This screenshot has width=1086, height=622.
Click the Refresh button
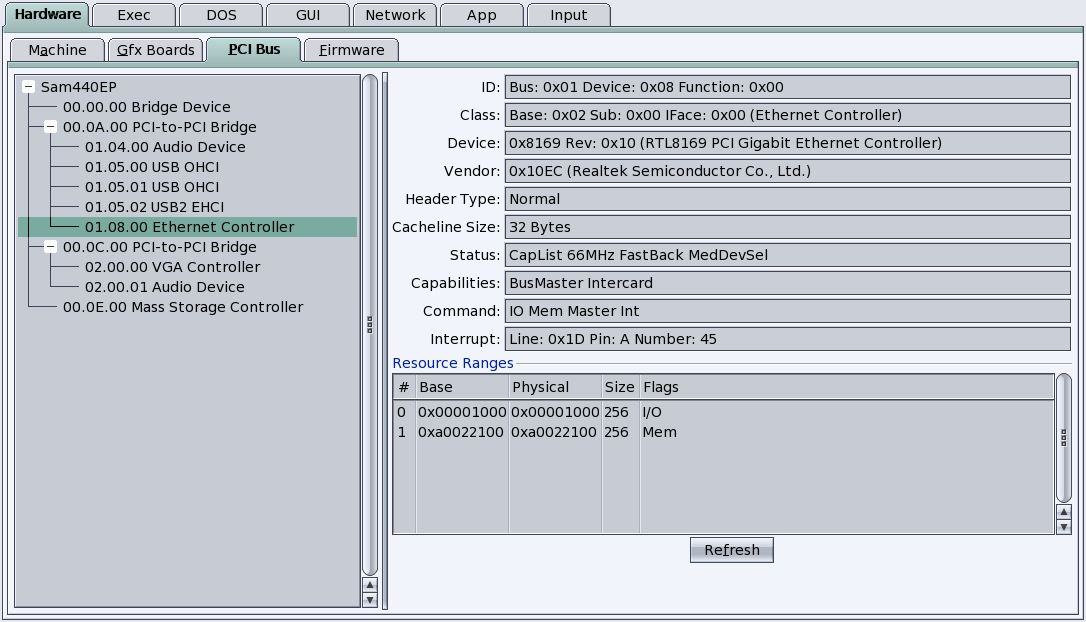[731, 550]
